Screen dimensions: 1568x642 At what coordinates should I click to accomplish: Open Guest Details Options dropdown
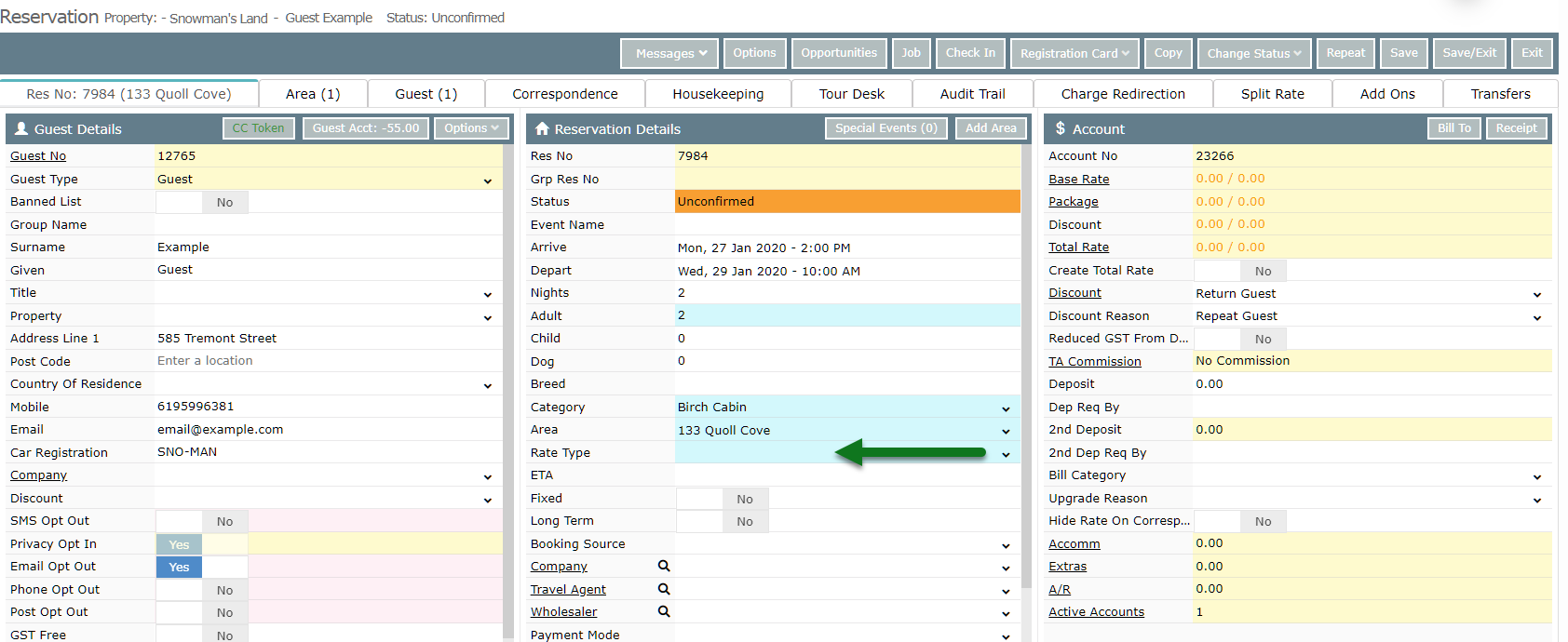pos(471,128)
